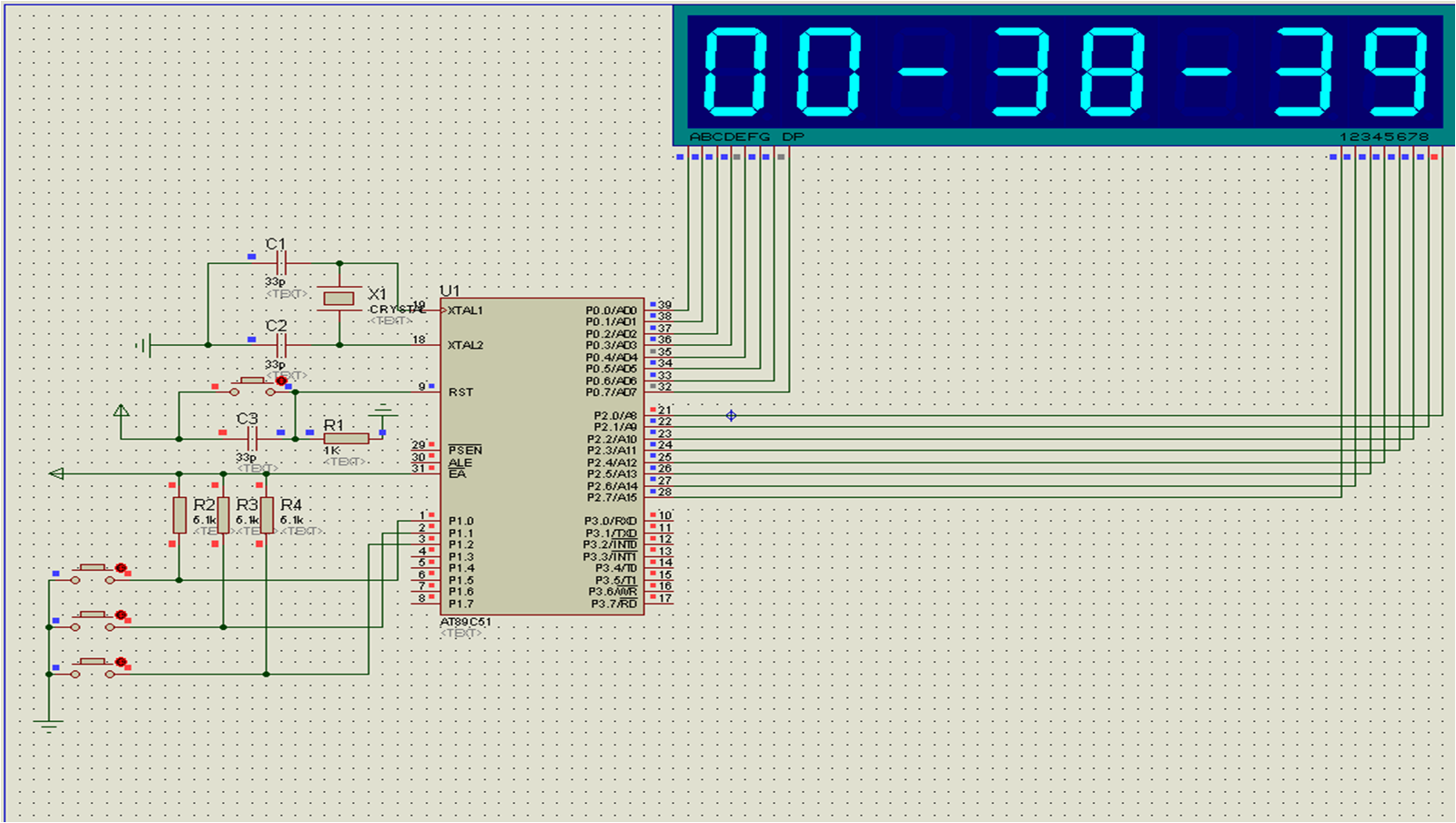Push the reset button wired to RST
Image resolution: width=1456 pixels, height=823 pixels.
click(252, 386)
